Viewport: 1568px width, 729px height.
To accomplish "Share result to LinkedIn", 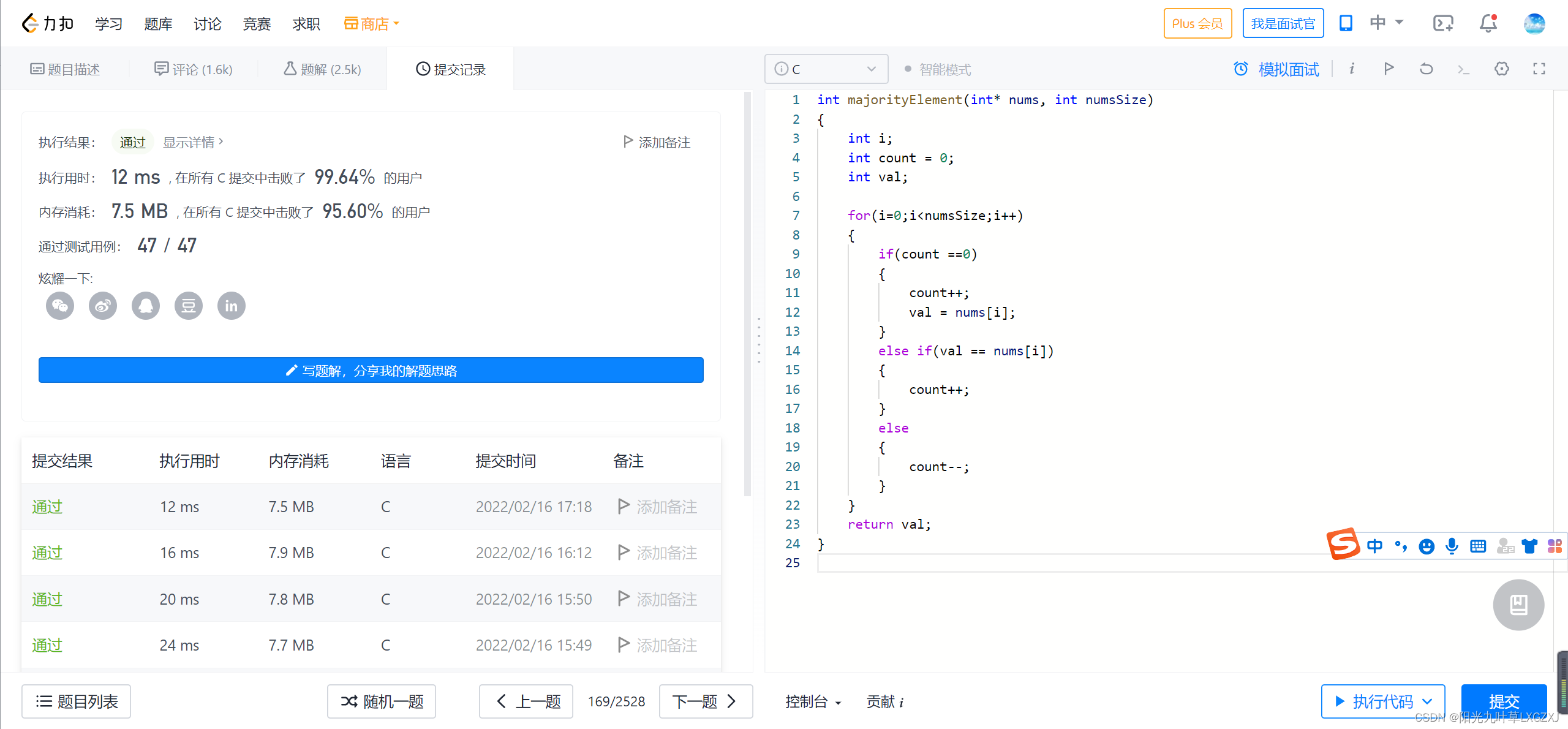I will tap(232, 306).
